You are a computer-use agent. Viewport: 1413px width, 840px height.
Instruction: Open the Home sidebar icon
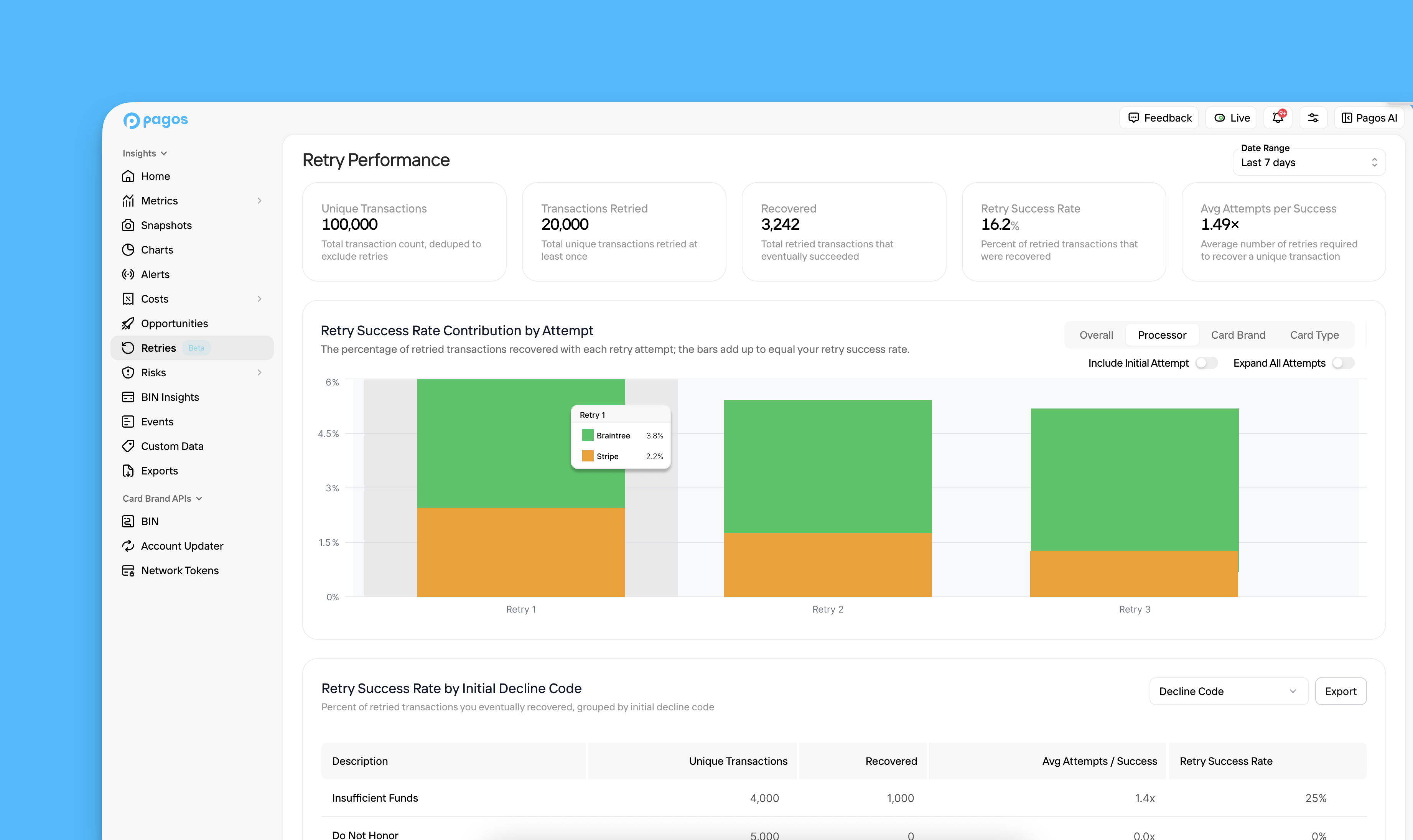(x=128, y=176)
